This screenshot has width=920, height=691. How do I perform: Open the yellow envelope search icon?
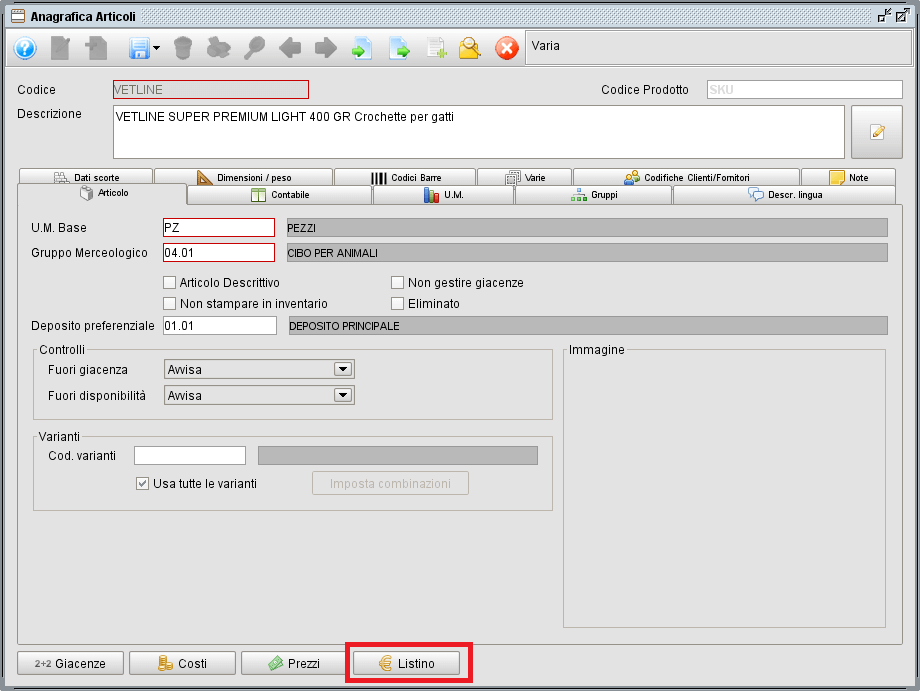click(469, 47)
